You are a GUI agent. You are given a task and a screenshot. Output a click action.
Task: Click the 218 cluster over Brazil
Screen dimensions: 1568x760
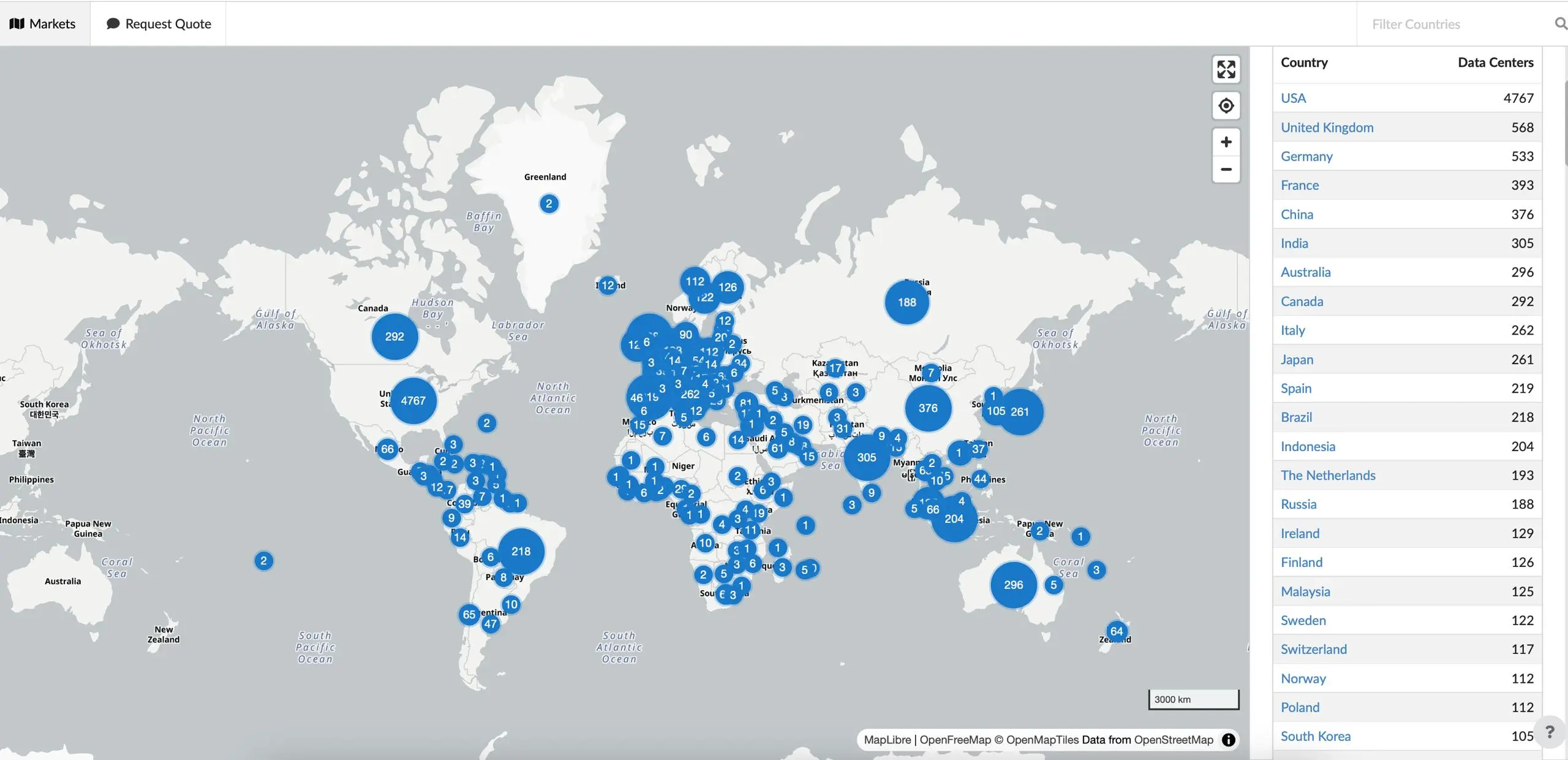pyautogui.click(x=521, y=552)
